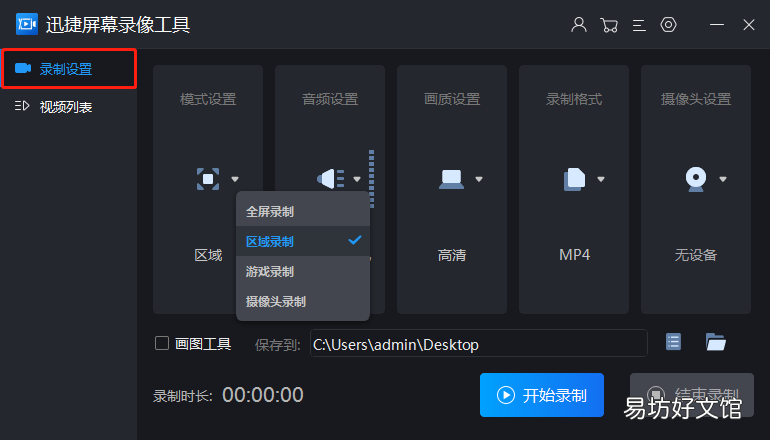Open the settings gear icon
Screen dimensions: 770x440
(x=668, y=24)
